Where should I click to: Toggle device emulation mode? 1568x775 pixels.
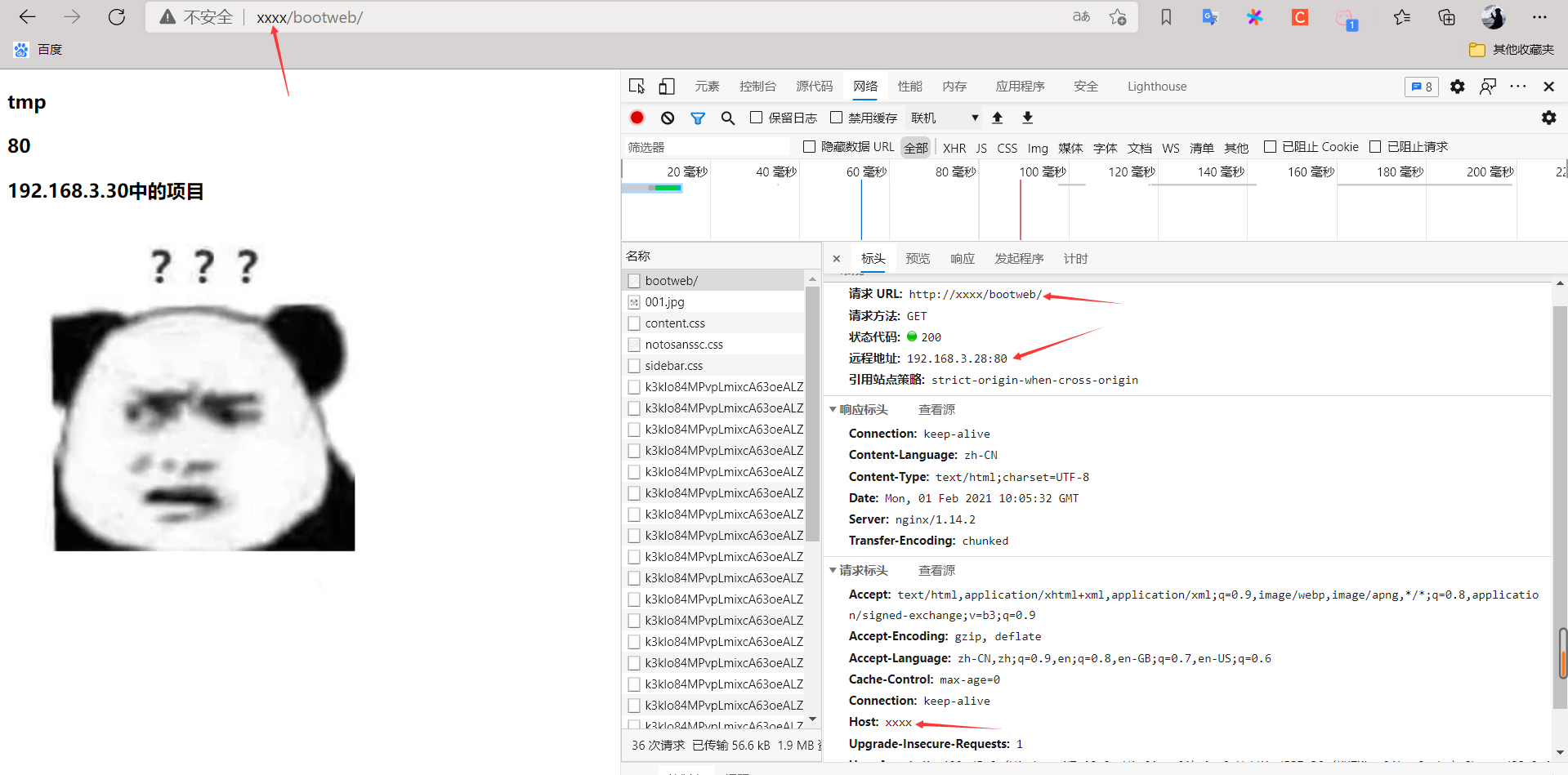point(666,86)
